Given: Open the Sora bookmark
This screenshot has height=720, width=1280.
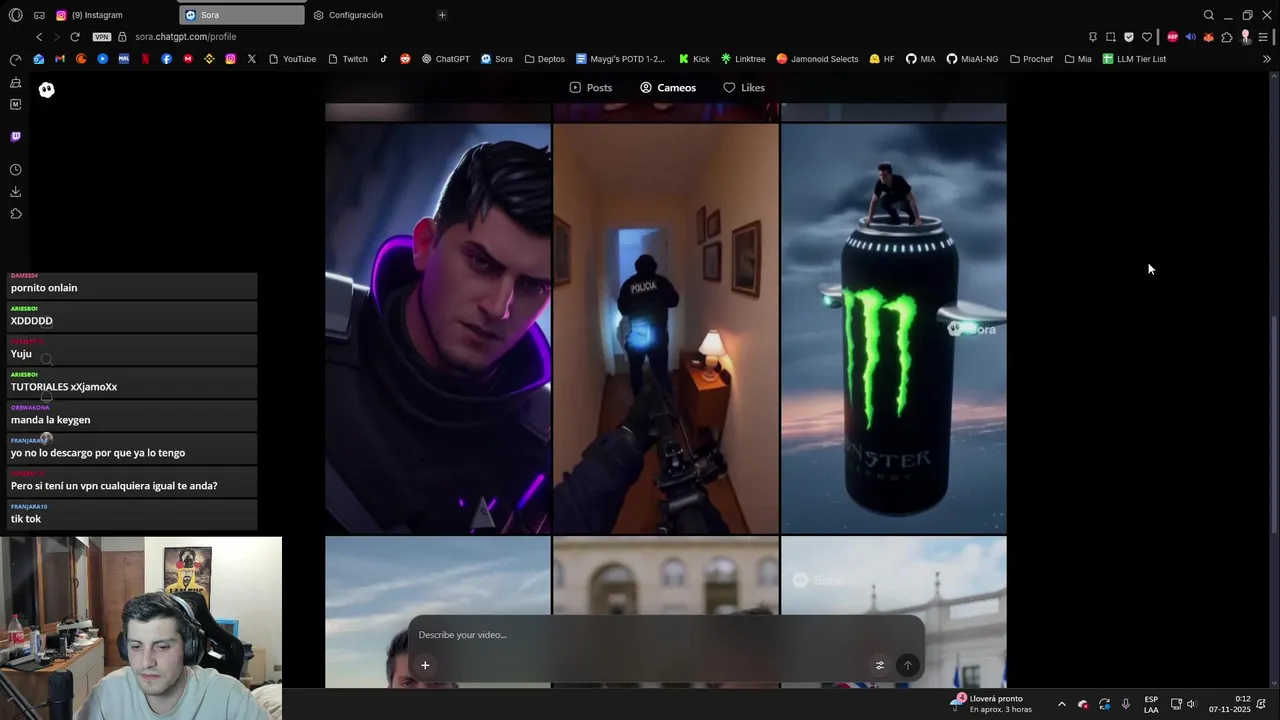Looking at the screenshot, I should coord(497,59).
